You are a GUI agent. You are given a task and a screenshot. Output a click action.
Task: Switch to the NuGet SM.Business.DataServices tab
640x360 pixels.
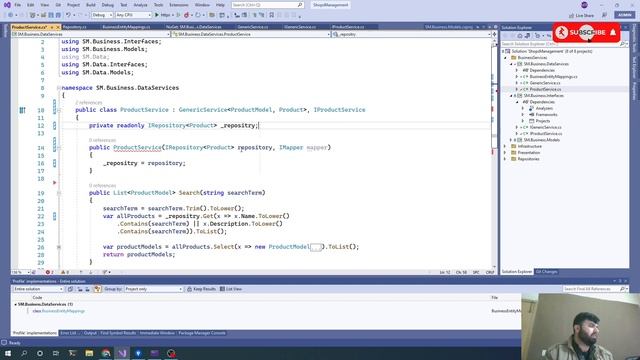point(193,27)
